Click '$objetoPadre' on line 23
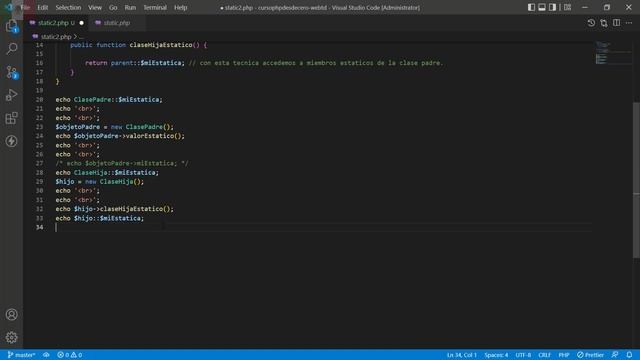This screenshot has height=360, width=640. pos(78,127)
